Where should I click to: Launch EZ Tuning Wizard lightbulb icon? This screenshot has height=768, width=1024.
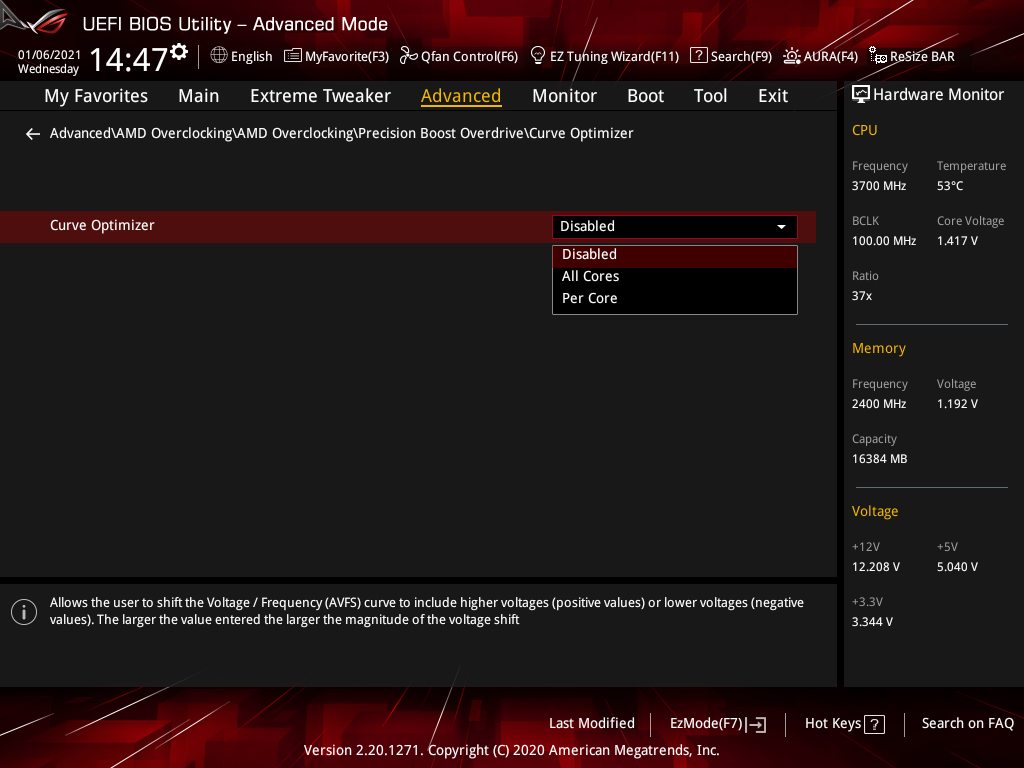click(537, 56)
